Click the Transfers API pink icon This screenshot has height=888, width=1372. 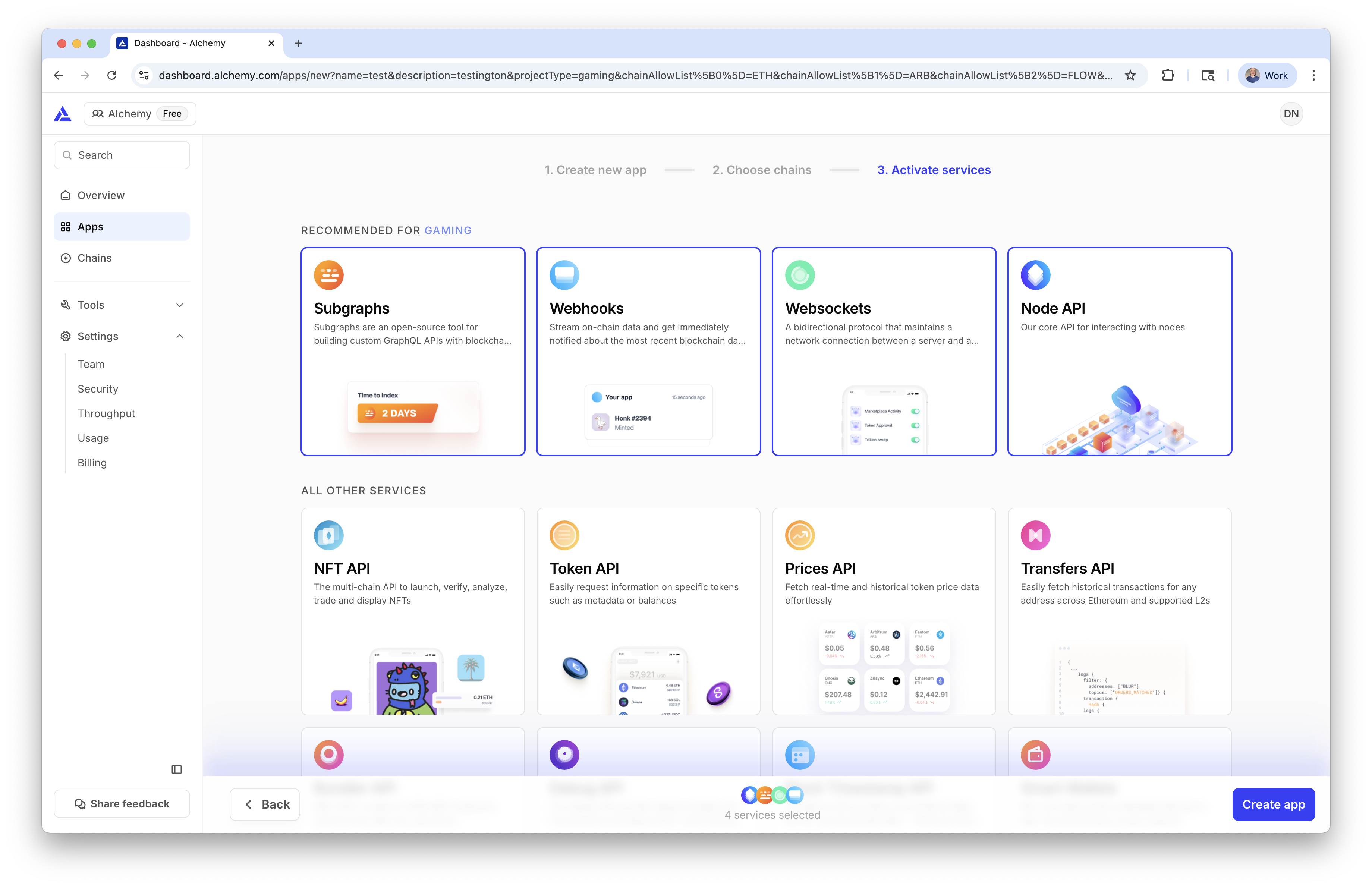point(1035,535)
